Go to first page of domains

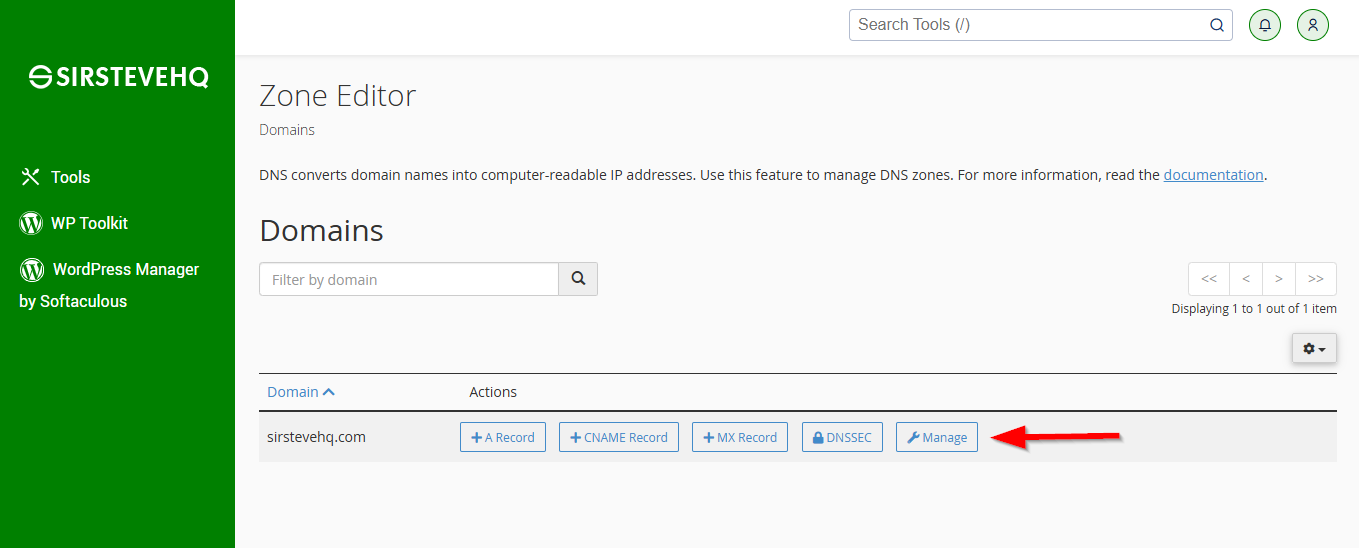tap(1209, 279)
